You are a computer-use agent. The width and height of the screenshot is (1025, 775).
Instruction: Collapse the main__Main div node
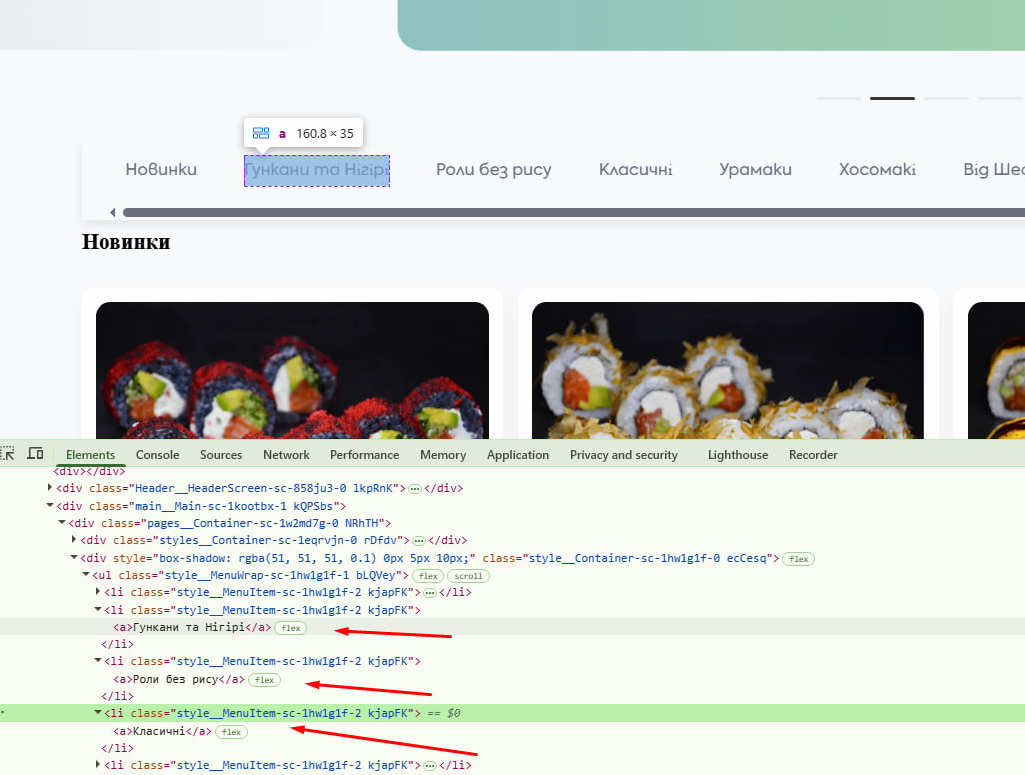click(50, 505)
